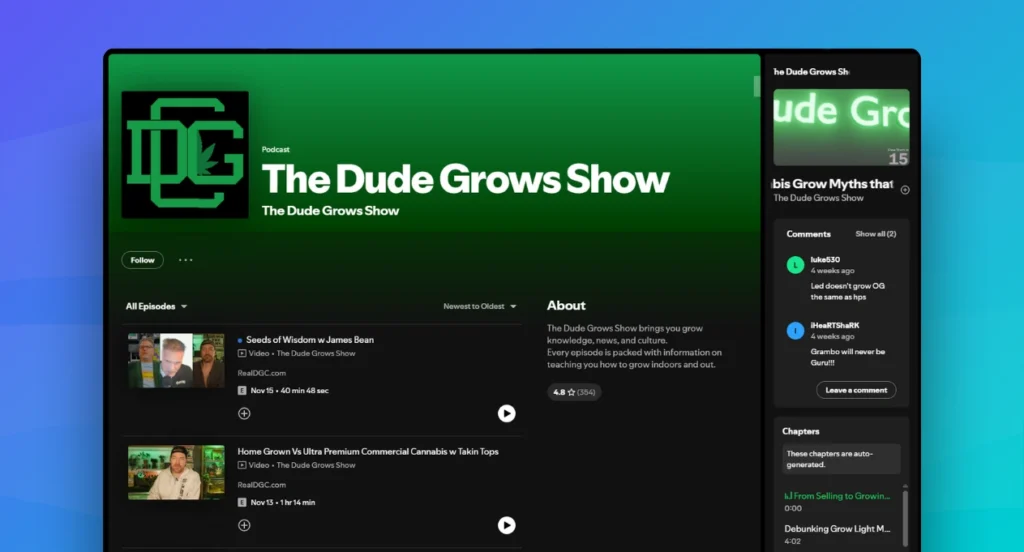Image resolution: width=1024 pixels, height=552 pixels.
Task: Click the iHeaRTShaRK username
Action: pos(835,325)
